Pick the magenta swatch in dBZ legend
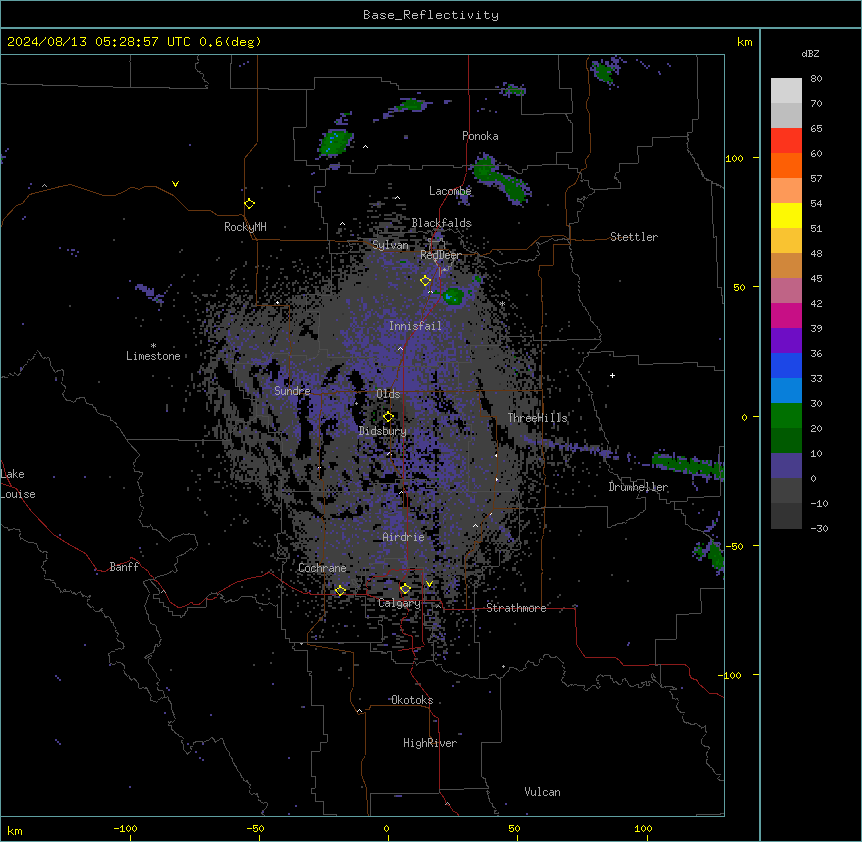This screenshot has width=862, height=842. pyautogui.click(x=786, y=315)
